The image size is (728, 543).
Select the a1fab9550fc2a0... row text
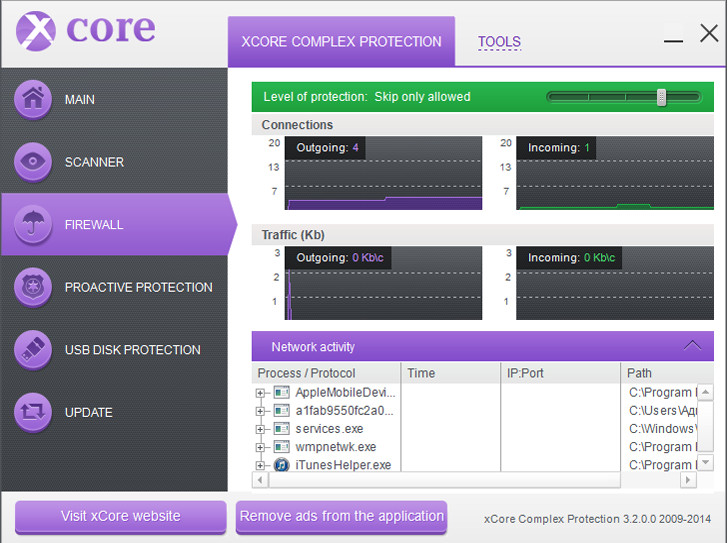[x=344, y=411]
